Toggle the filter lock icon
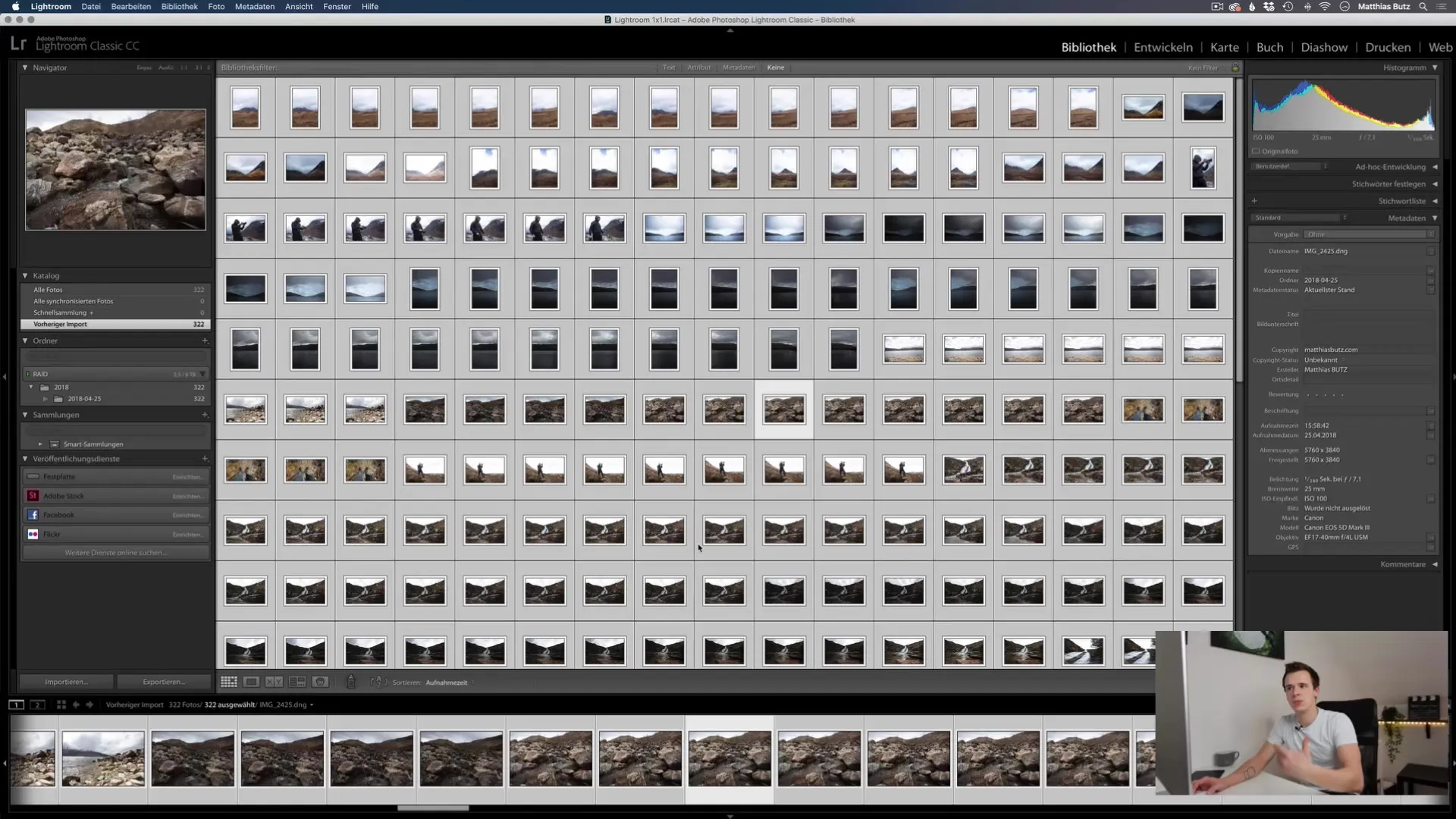Screen dimensions: 1456x819 tap(1235, 67)
